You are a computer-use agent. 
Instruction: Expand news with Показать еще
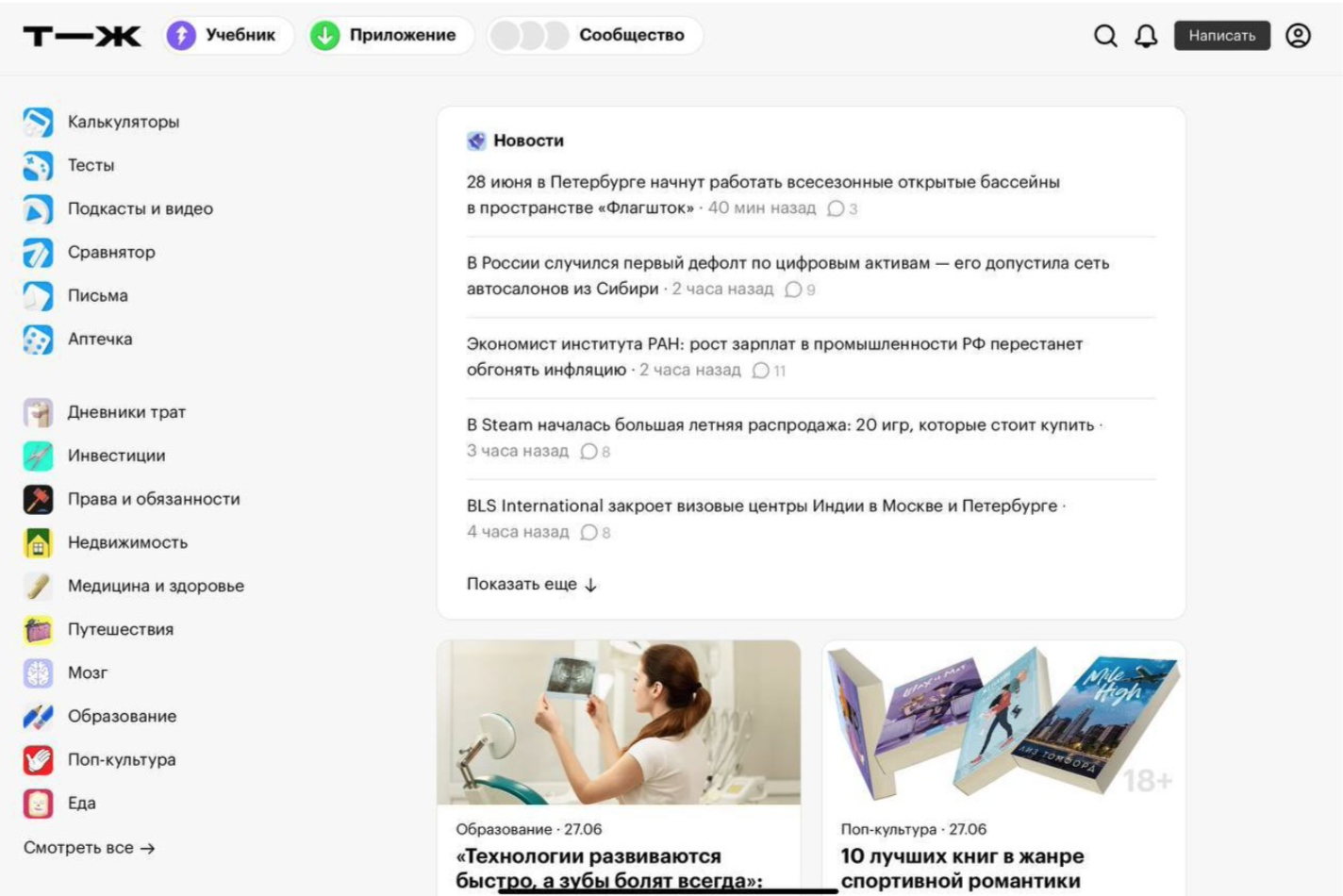point(532,584)
